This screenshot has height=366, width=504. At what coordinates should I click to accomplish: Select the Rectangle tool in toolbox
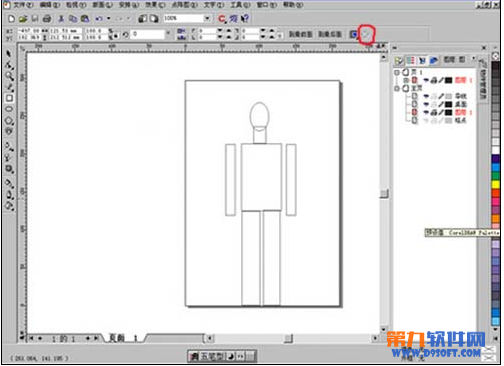(9, 98)
